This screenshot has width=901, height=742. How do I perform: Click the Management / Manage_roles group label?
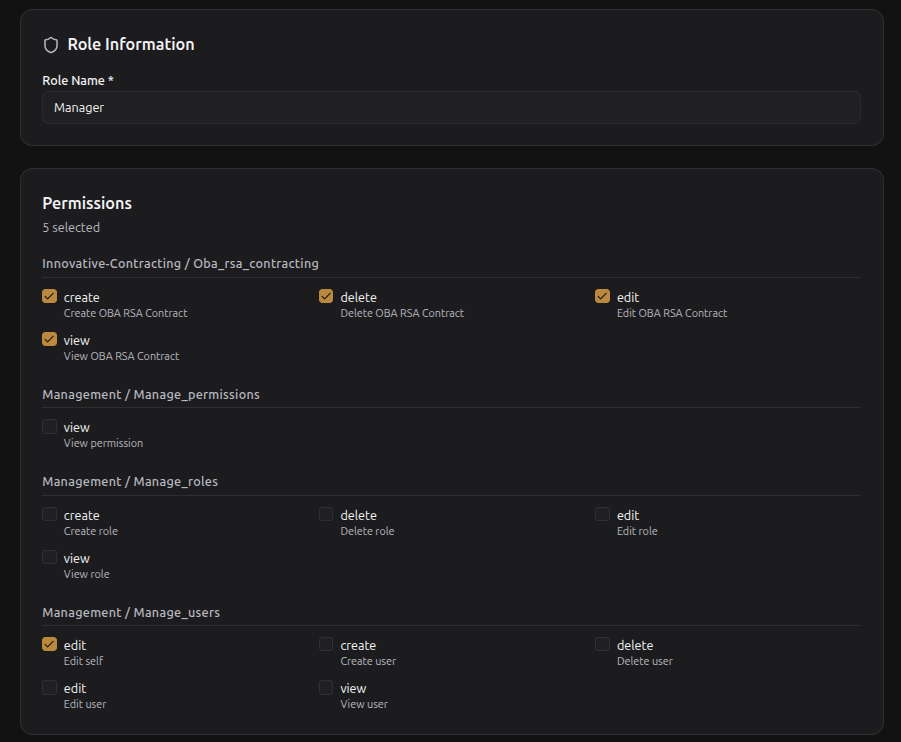pos(130,482)
